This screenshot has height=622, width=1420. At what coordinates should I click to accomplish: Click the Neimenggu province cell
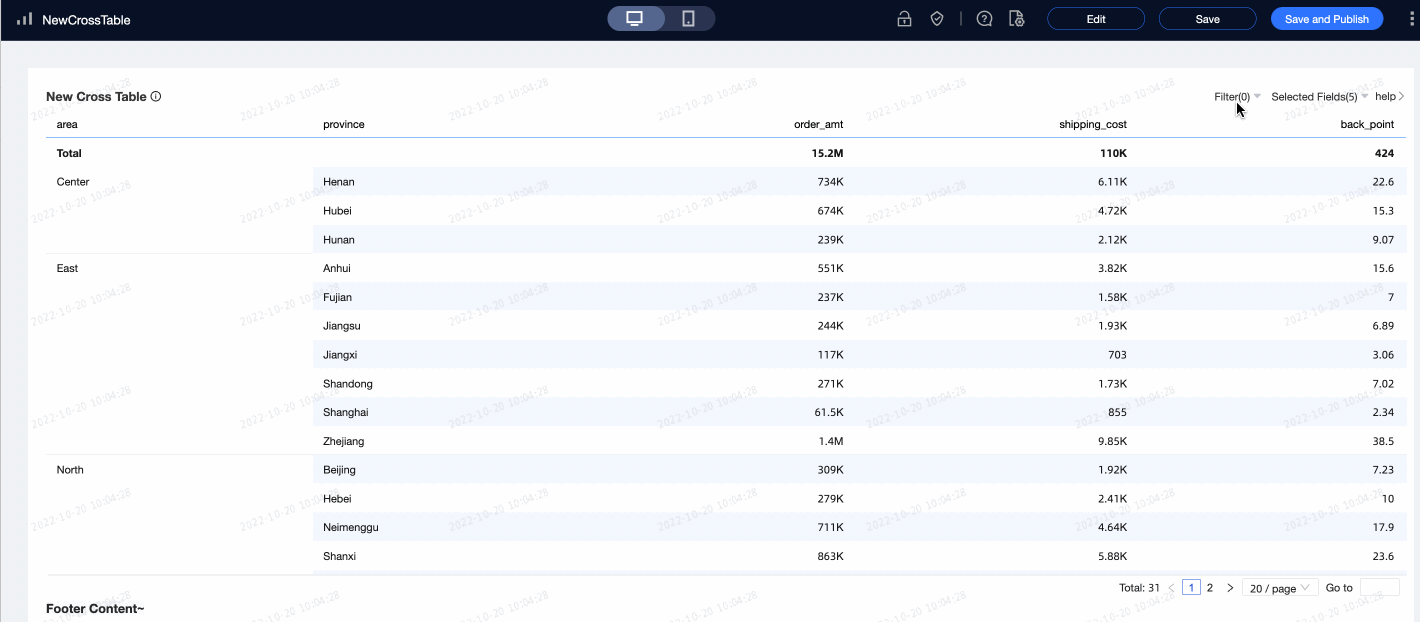(351, 527)
